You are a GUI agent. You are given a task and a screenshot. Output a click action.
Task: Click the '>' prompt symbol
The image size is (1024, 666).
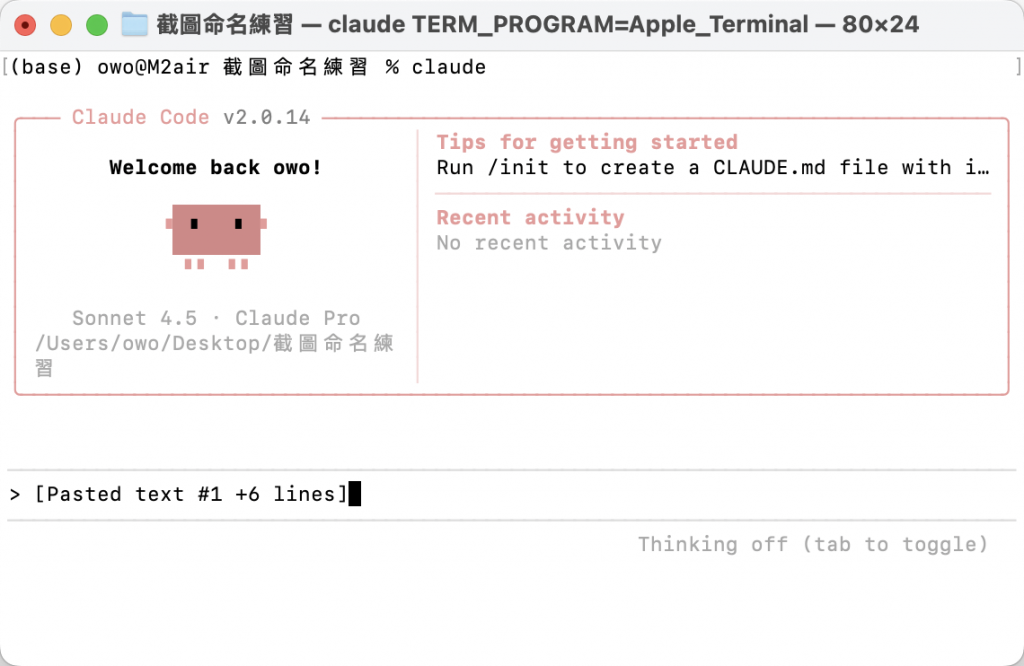coord(15,494)
